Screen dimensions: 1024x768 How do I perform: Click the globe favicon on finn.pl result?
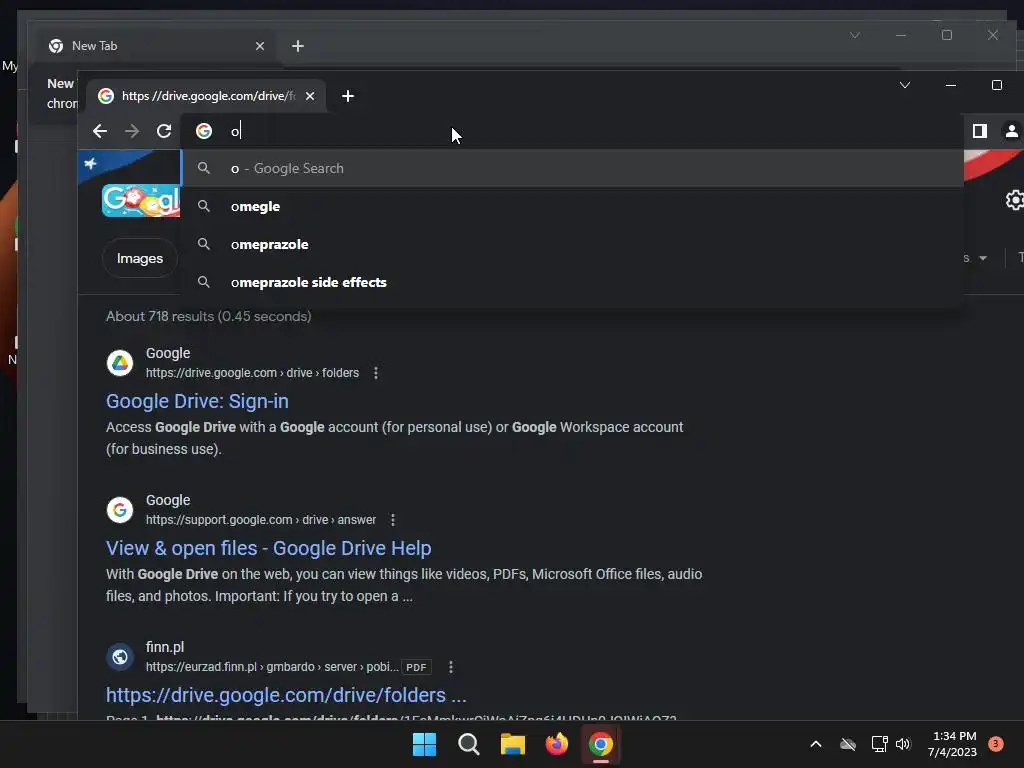click(x=120, y=656)
